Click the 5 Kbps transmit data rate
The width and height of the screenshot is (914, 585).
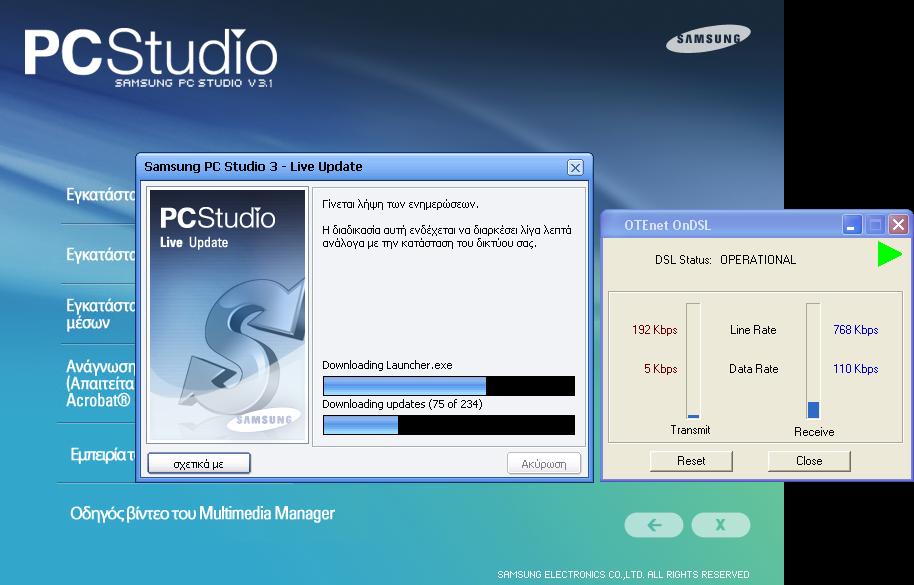pos(660,369)
